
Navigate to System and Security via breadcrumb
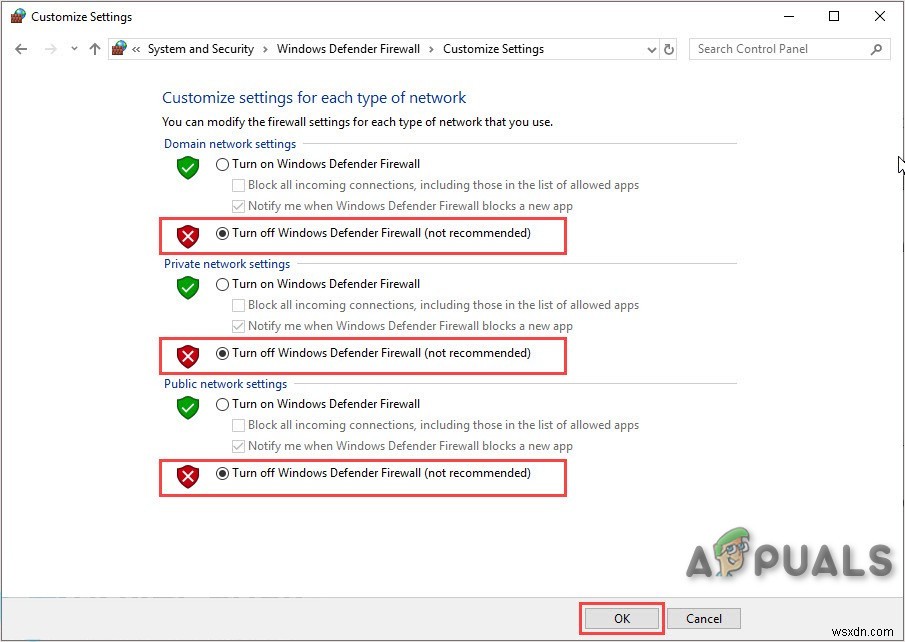pyautogui.click(x=201, y=48)
